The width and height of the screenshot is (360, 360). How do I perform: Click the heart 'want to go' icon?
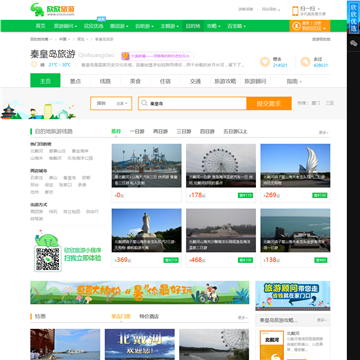coord(265,62)
